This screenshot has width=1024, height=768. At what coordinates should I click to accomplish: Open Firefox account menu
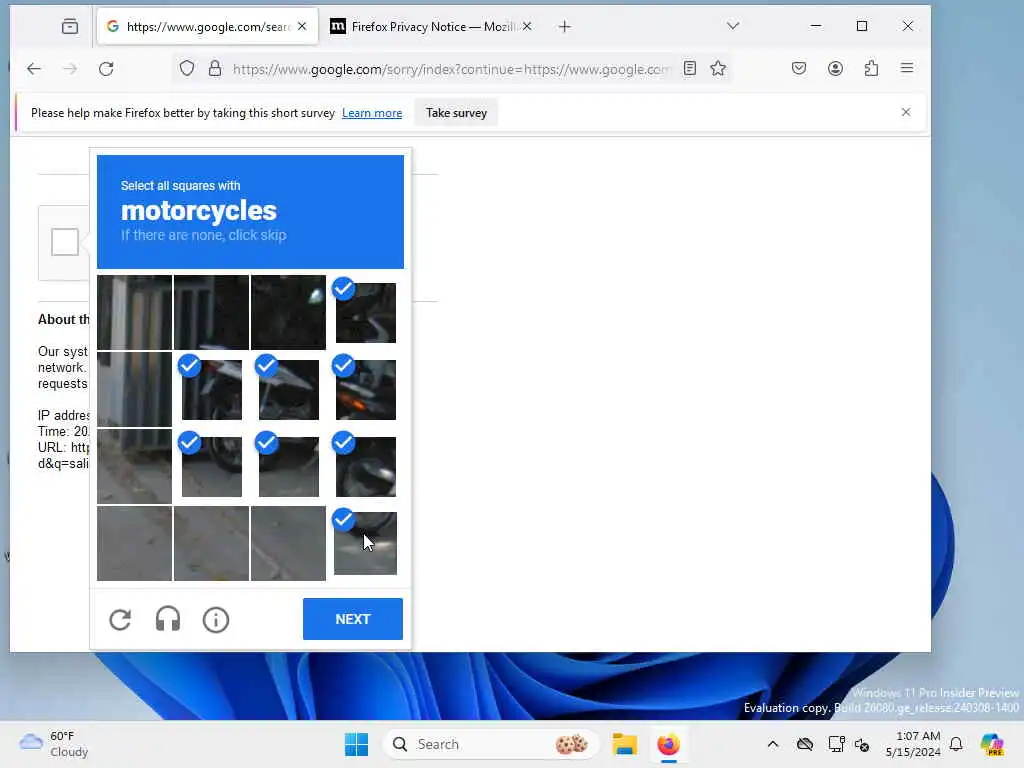point(835,69)
